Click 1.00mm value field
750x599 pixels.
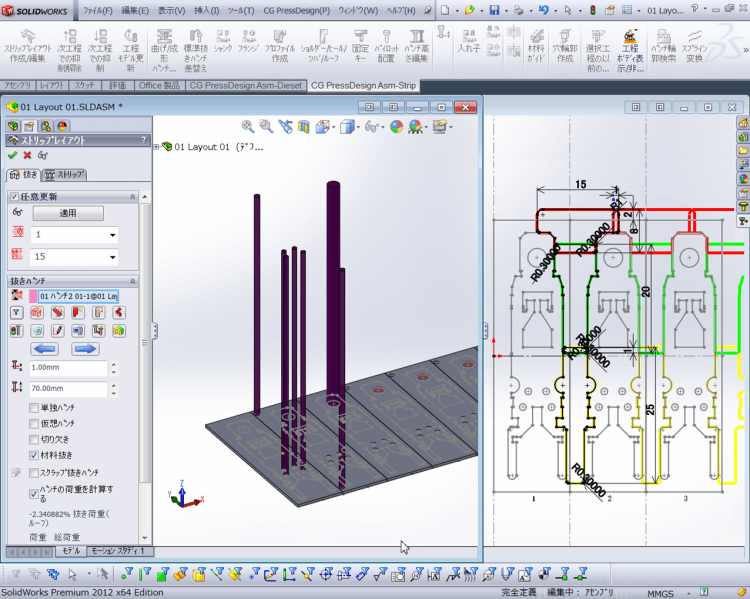click(68, 367)
